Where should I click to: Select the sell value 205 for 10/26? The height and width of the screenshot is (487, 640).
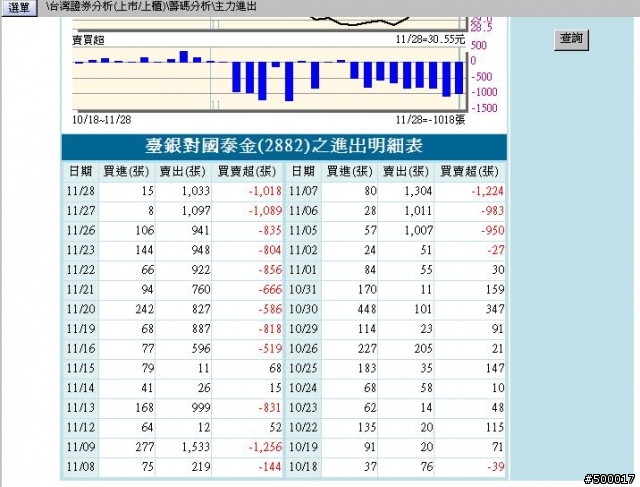423,349
